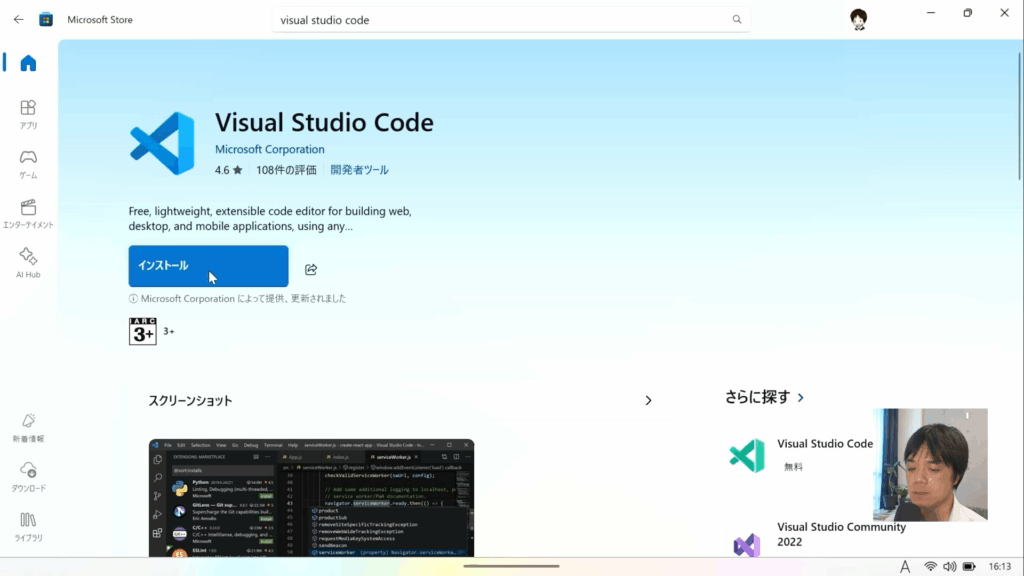Open the user profile avatar
Screen dimensions: 1024x576
coord(858,19)
